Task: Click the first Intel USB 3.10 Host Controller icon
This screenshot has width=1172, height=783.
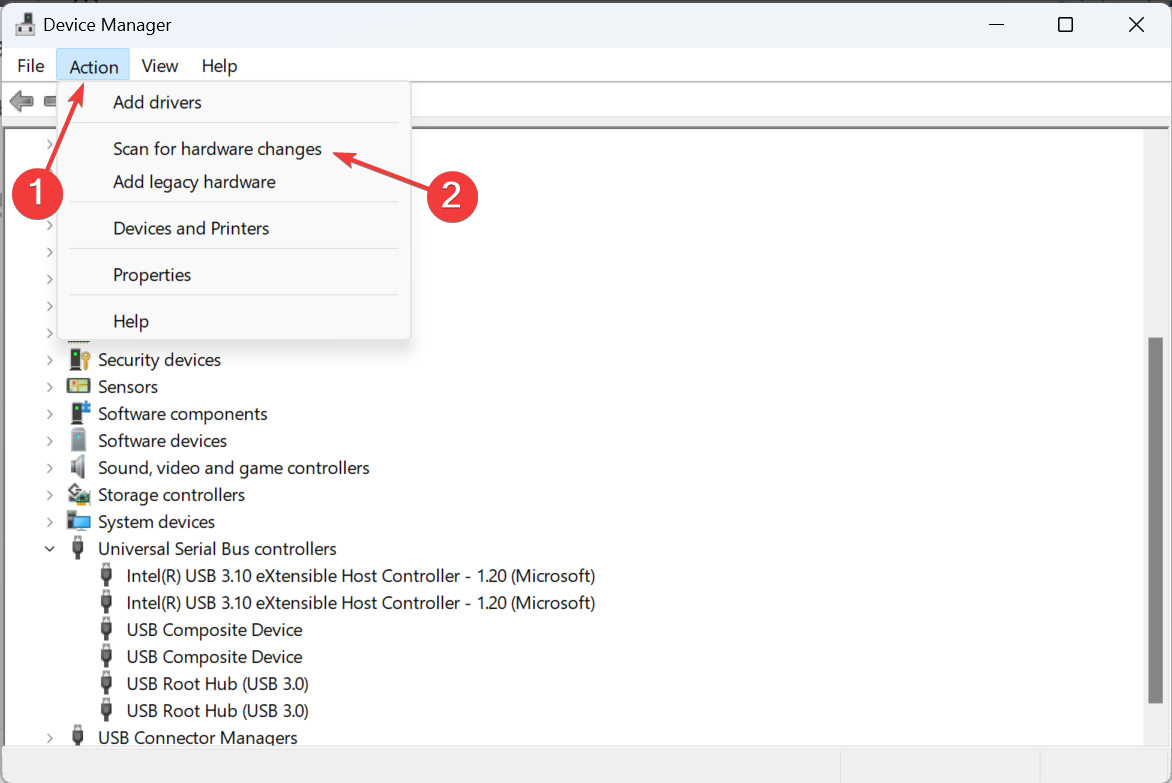Action: 106,575
